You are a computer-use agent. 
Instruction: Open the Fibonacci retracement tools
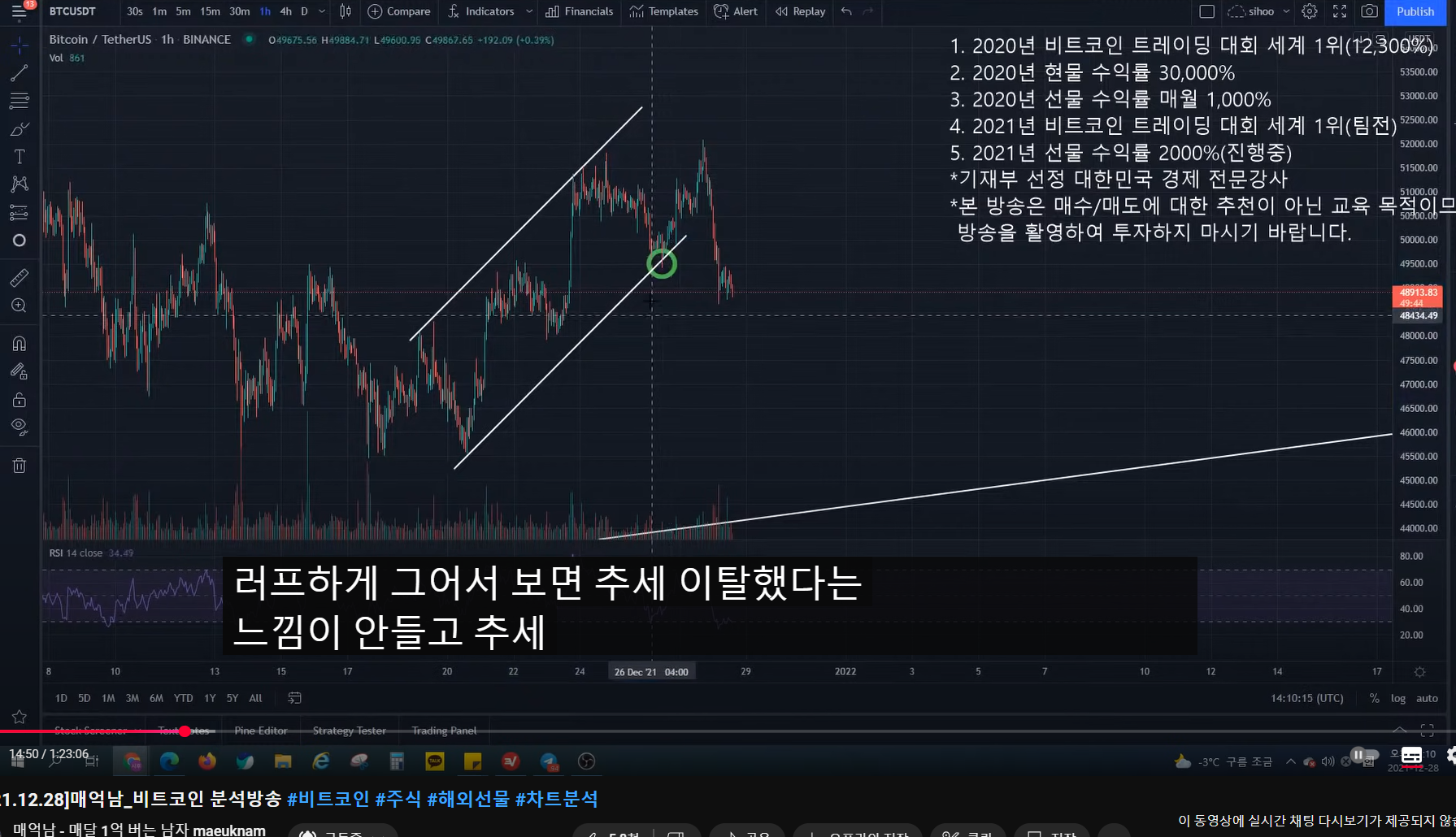coord(19,101)
